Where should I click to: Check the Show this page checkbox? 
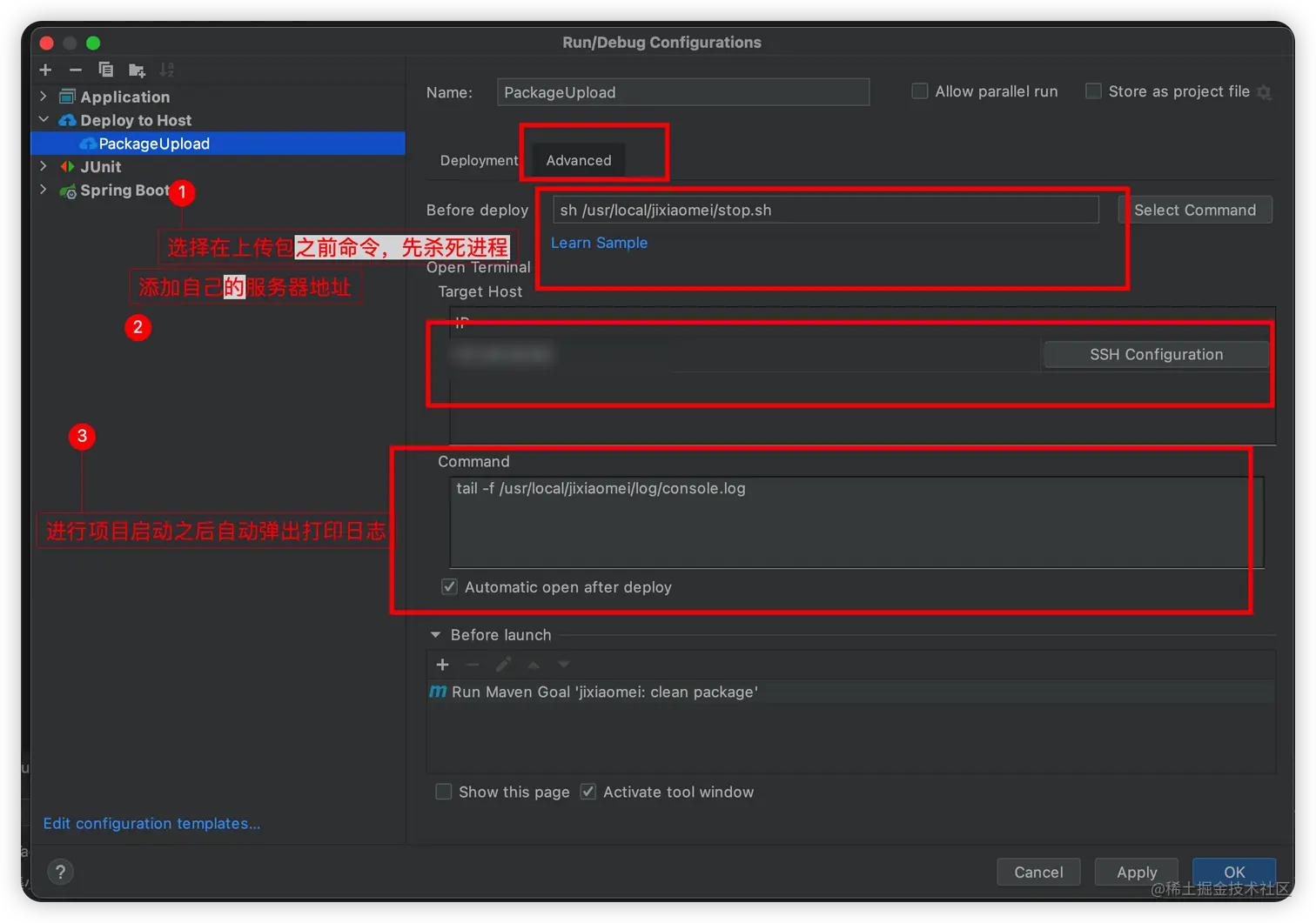(444, 792)
